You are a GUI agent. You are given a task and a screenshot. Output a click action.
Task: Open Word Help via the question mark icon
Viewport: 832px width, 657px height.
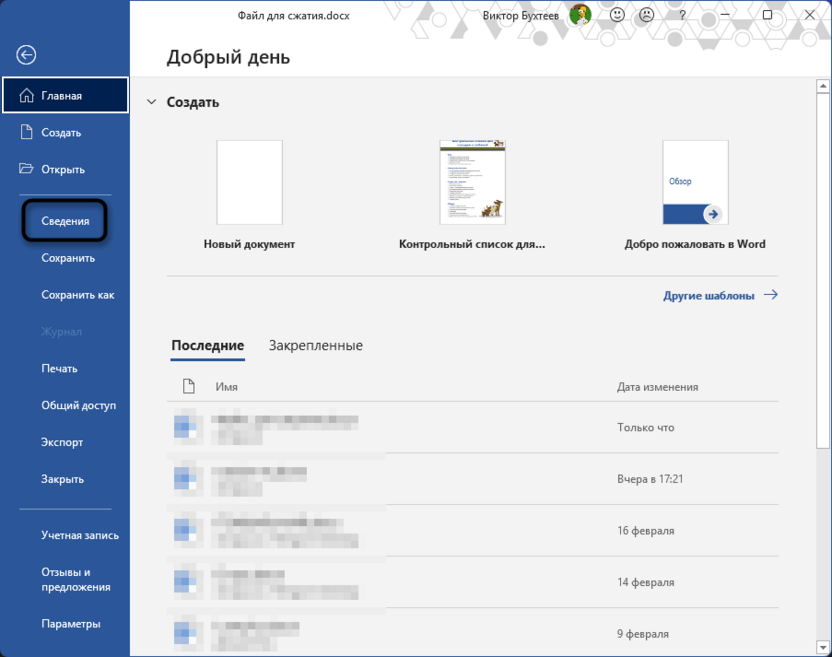coord(681,15)
